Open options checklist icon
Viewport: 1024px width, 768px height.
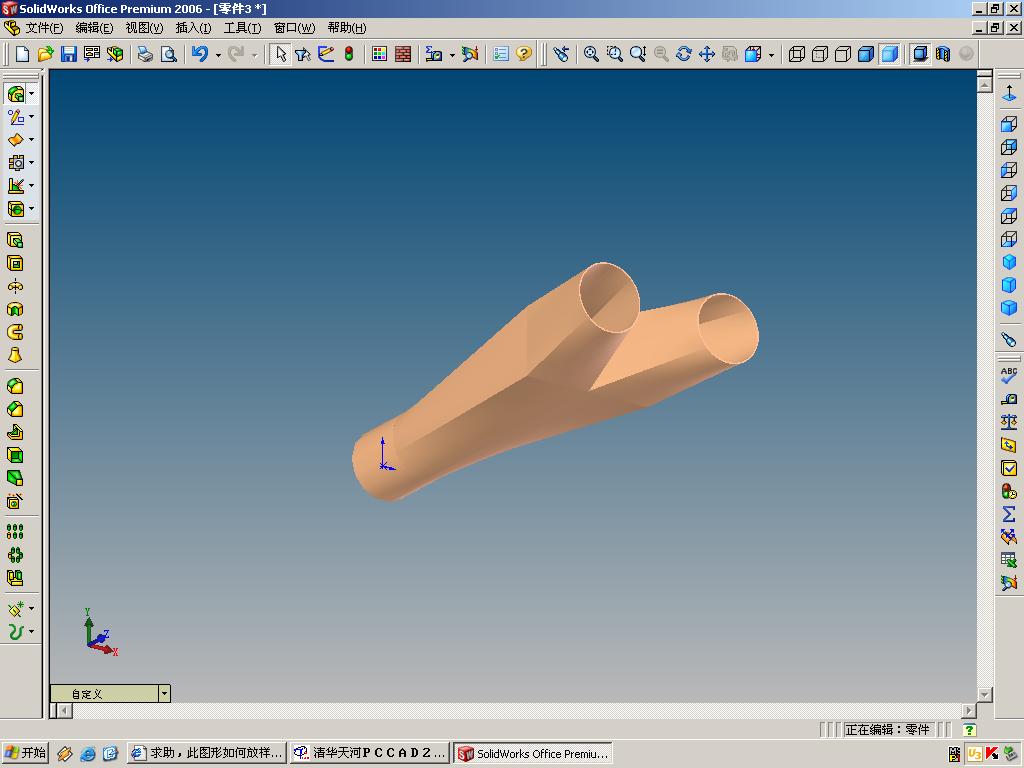pyautogui.click(x=501, y=54)
